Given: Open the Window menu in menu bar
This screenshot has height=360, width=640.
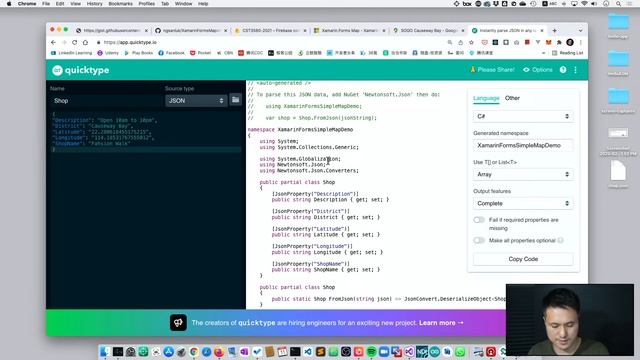Looking at the screenshot, I should pos(183,4).
